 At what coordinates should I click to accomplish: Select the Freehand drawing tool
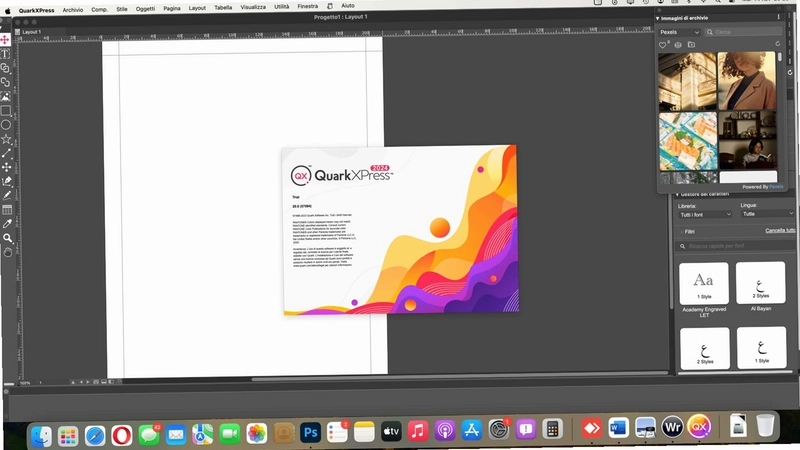tap(7, 195)
